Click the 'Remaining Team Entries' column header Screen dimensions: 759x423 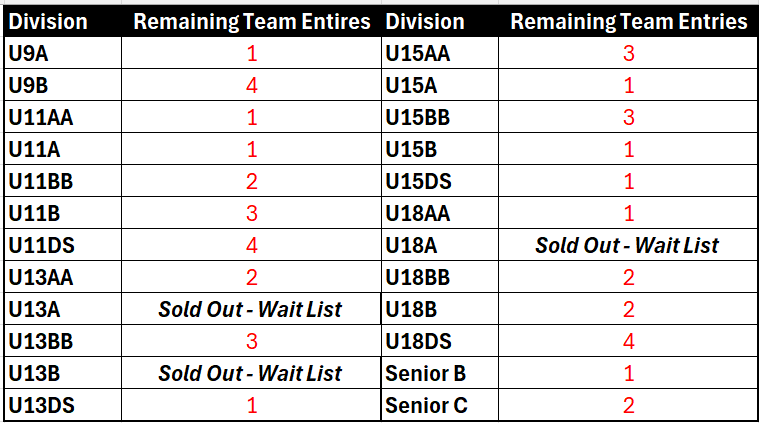627,21
